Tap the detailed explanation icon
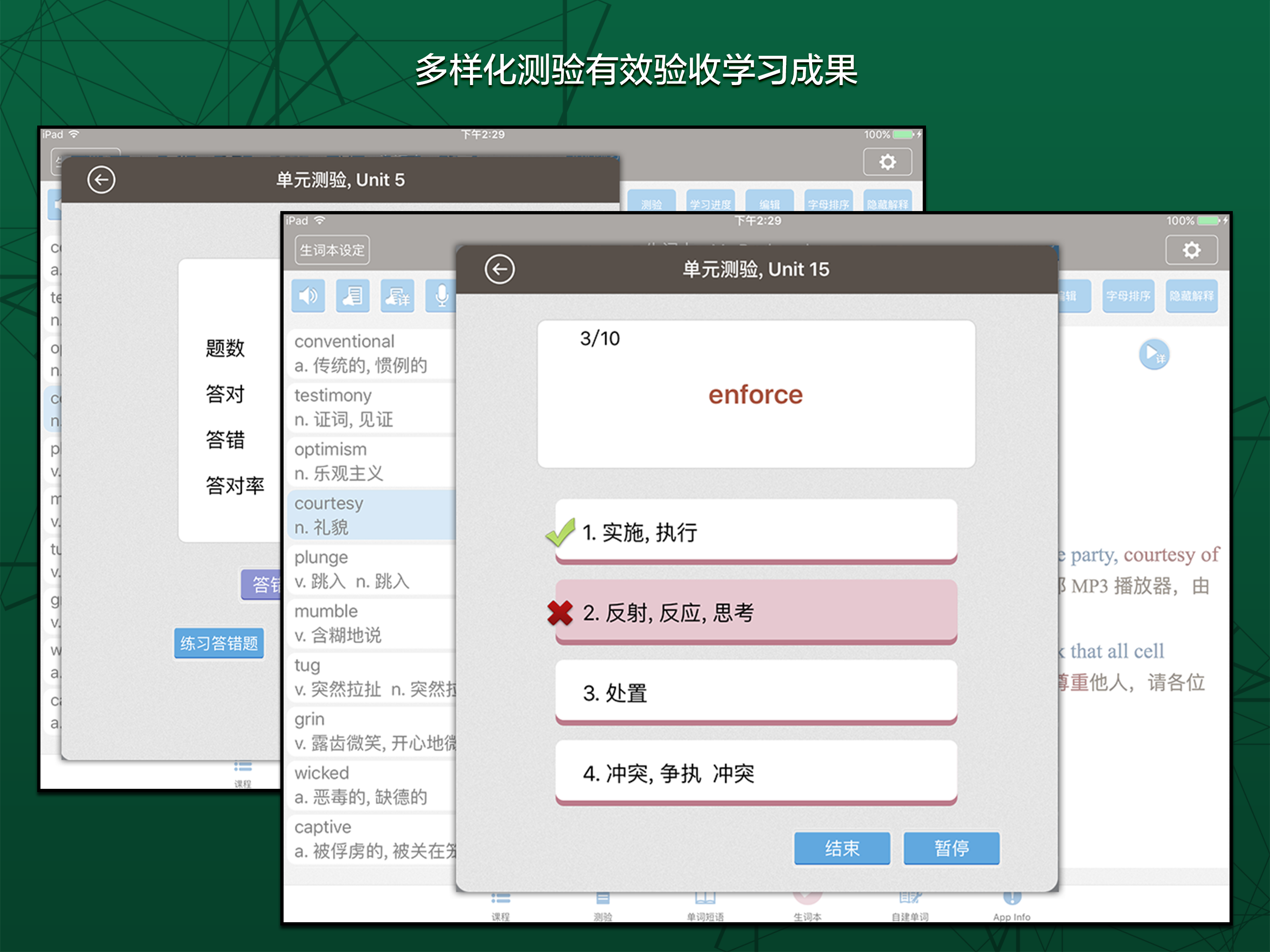The image size is (1270, 952). click(x=397, y=296)
